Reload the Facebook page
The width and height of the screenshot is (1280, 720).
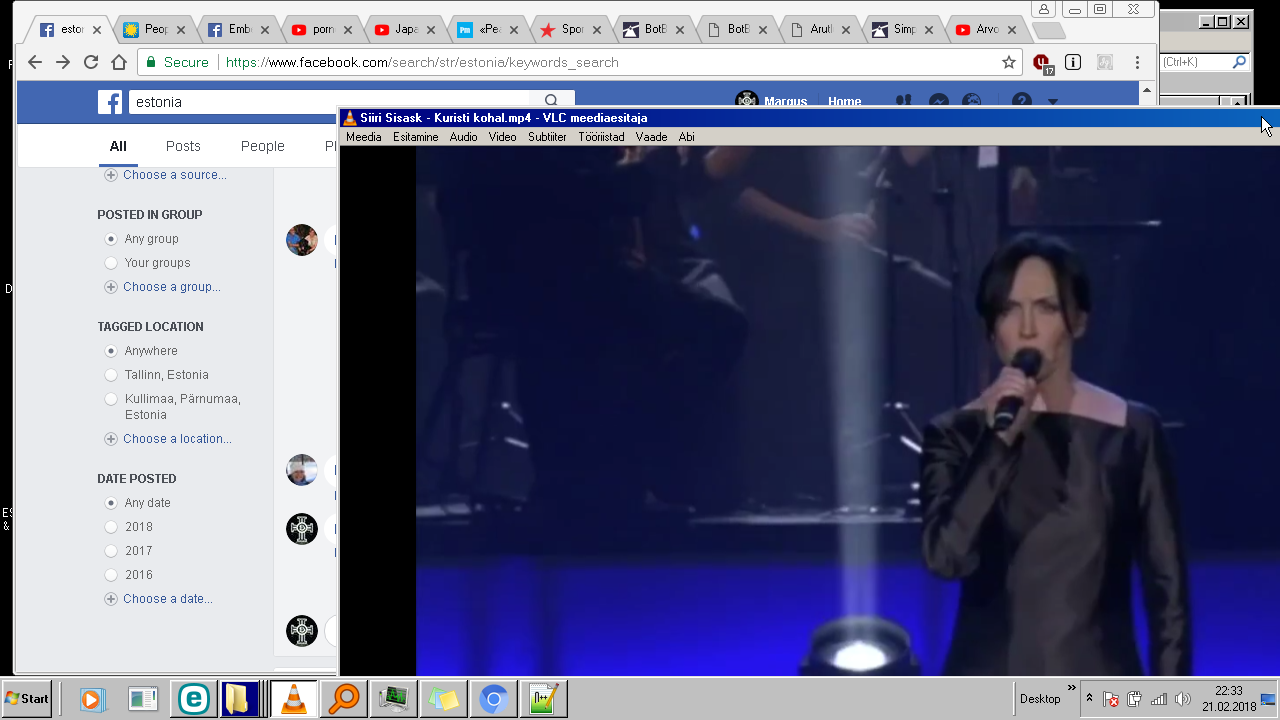(x=91, y=62)
